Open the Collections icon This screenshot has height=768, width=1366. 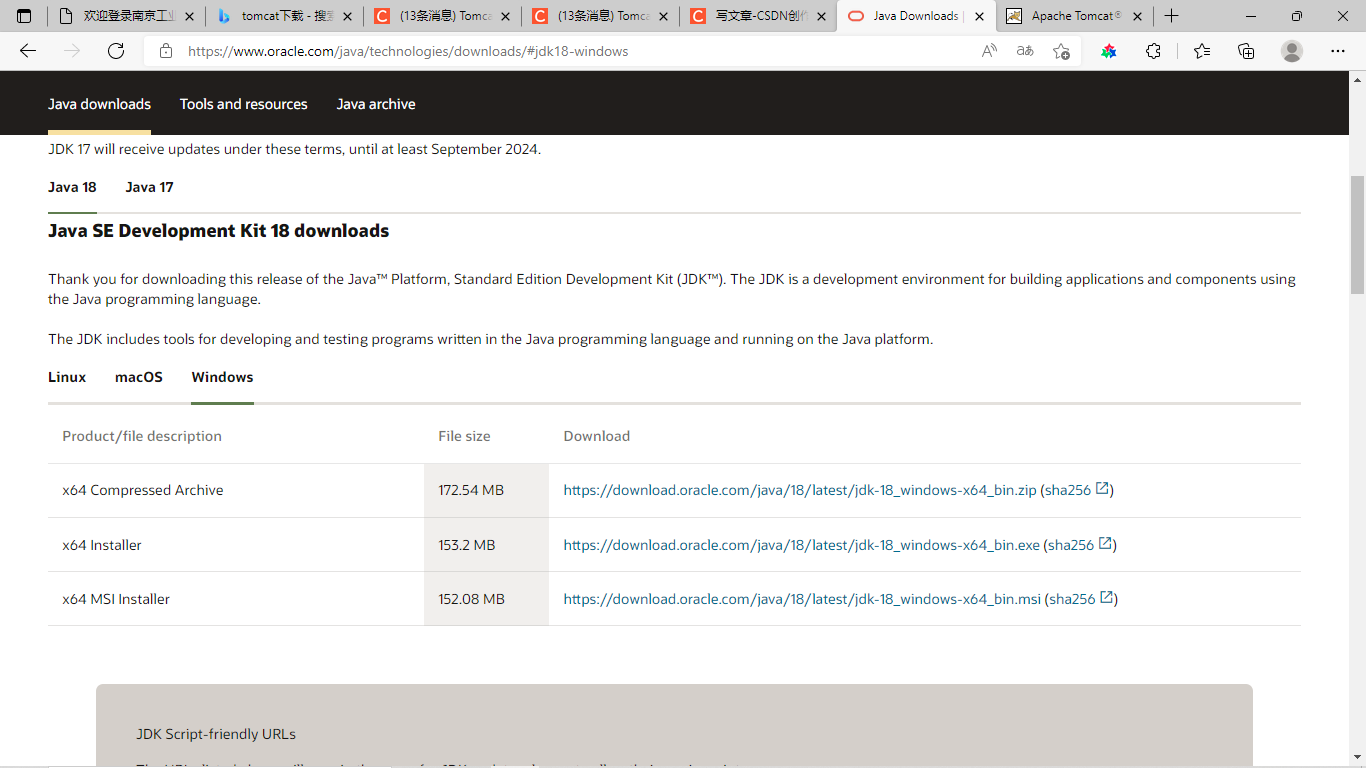coord(1246,51)
